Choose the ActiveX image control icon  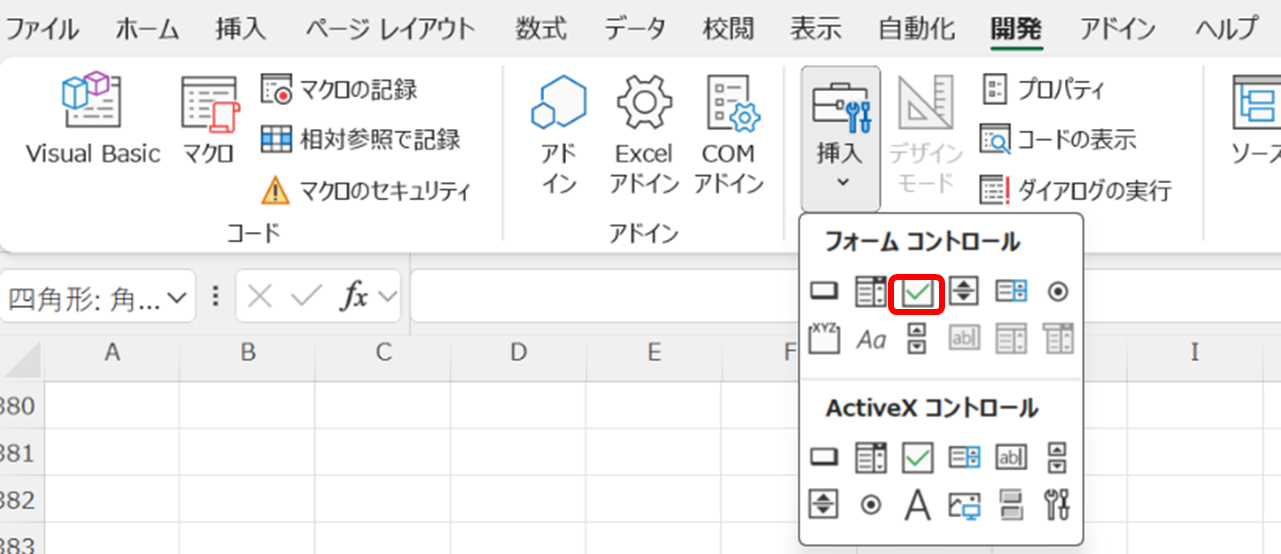[x=964, y=505]
